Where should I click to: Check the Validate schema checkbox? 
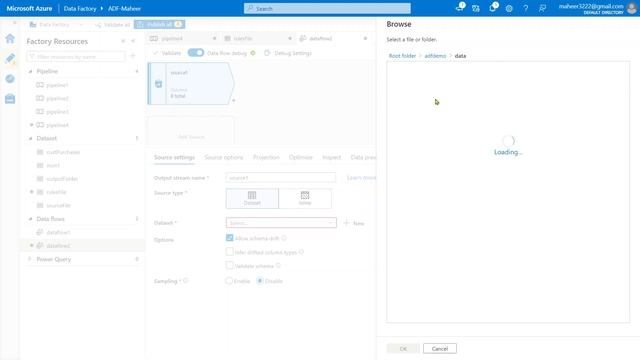(x=229, y=265)
